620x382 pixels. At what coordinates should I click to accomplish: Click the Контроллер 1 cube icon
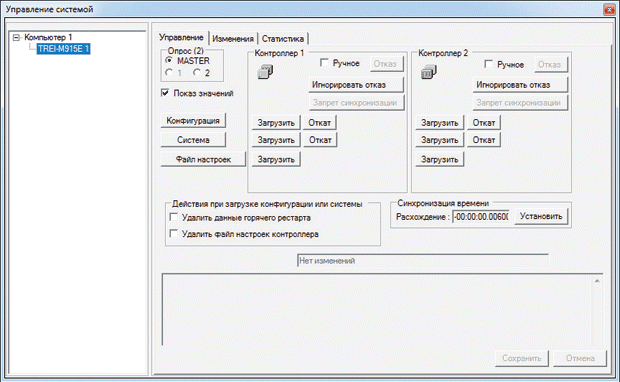pyautogui.click(x=265, y=72)
